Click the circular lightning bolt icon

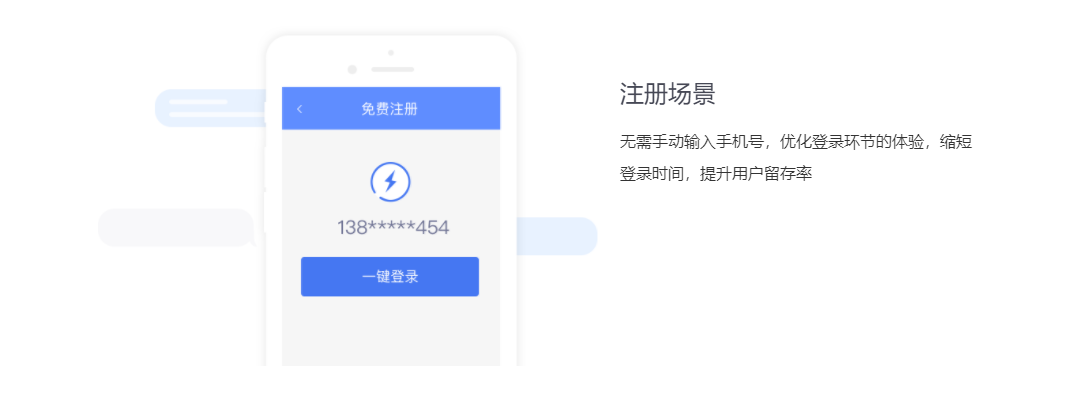[x=390, y=182]
